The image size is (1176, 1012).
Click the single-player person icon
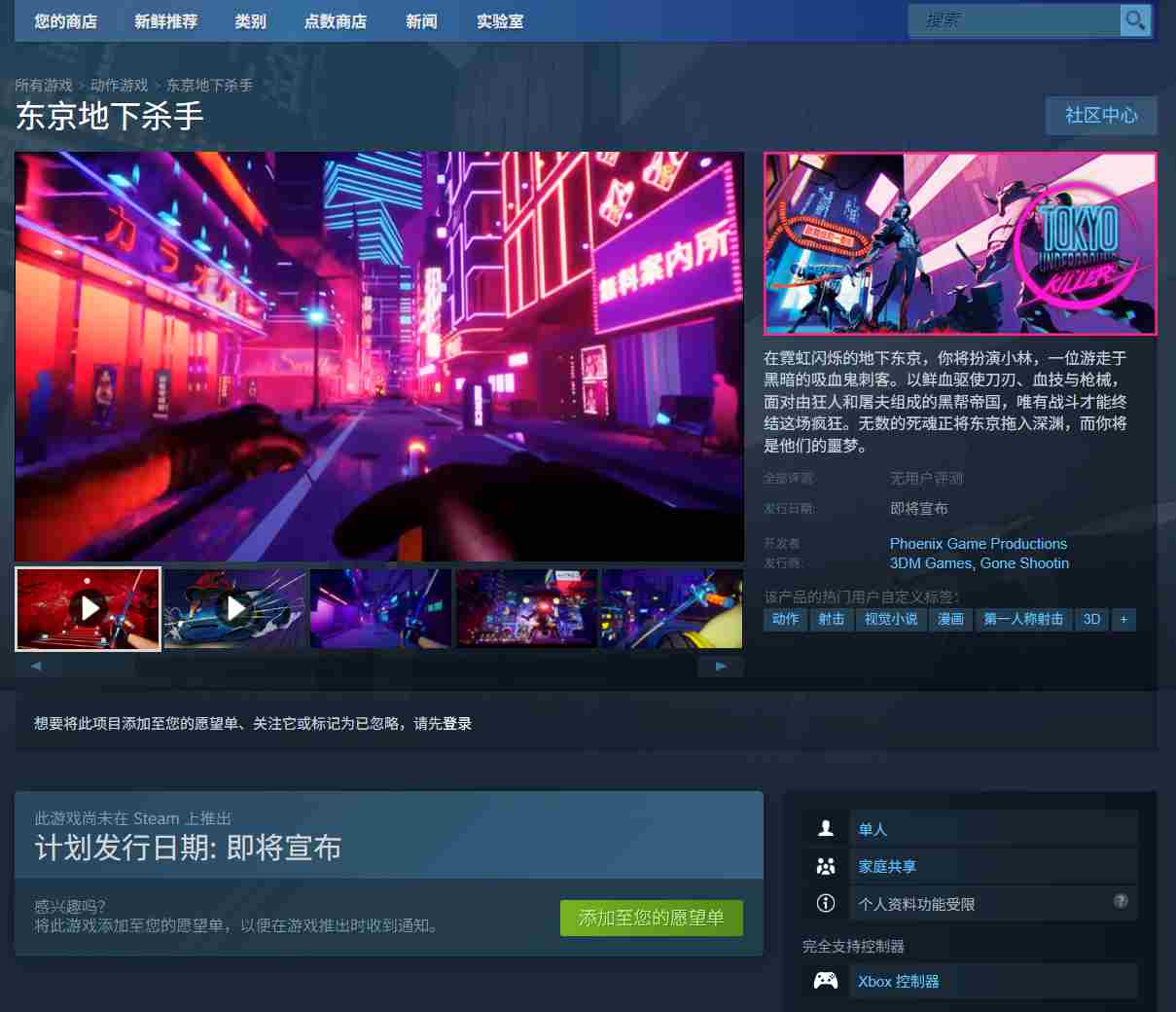(826, 828)
